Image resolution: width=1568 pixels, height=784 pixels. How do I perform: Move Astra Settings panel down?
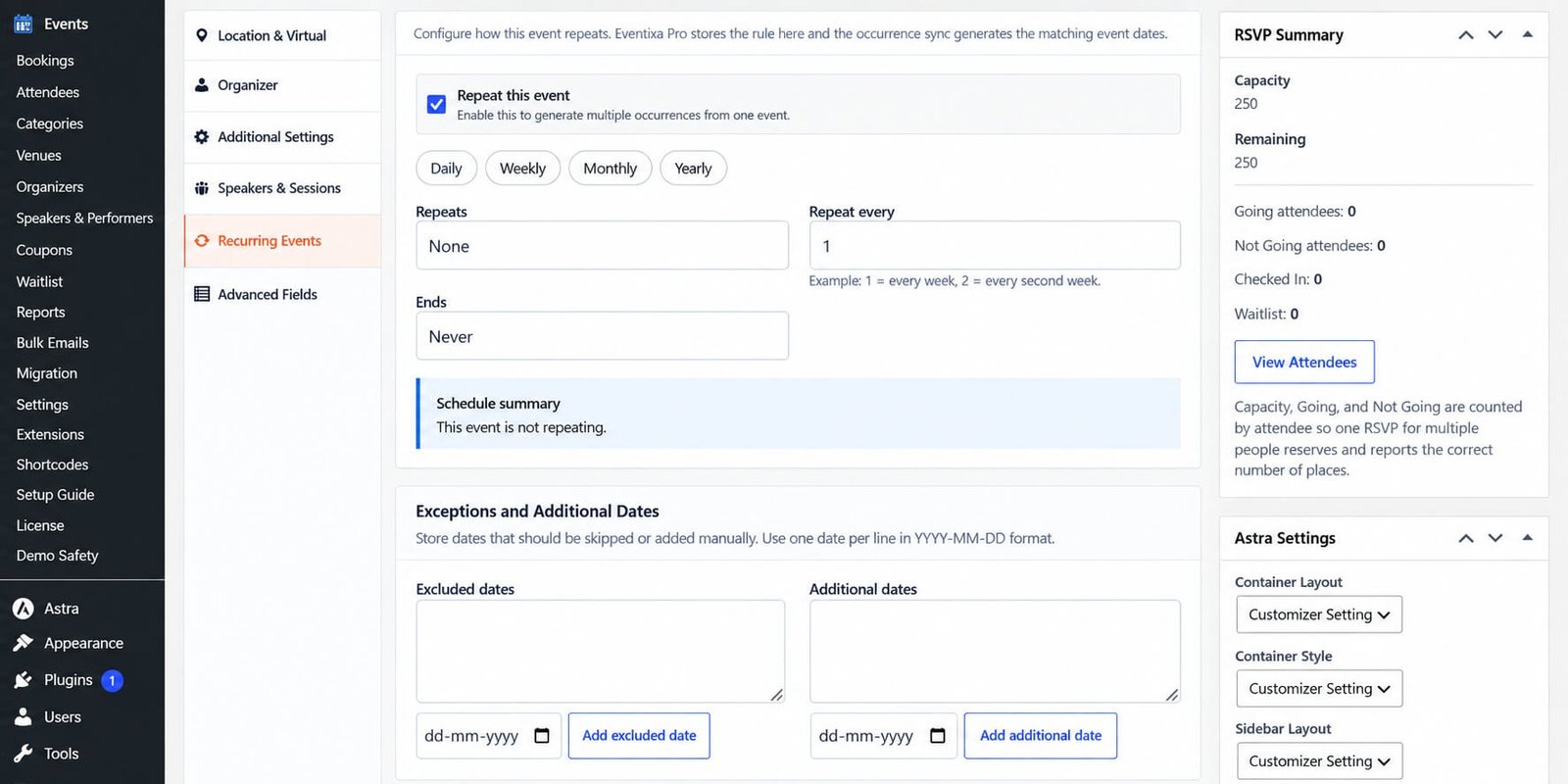point(1495,538)
